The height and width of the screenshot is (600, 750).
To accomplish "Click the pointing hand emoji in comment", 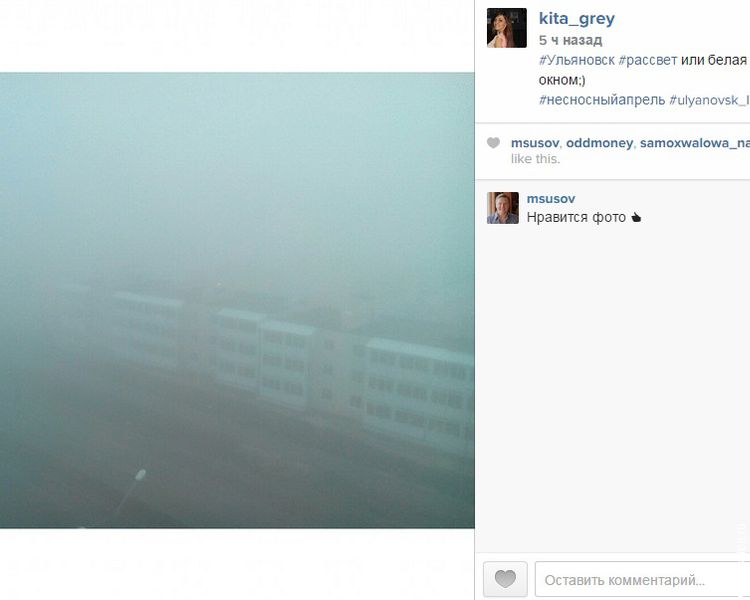I will 636,218.
